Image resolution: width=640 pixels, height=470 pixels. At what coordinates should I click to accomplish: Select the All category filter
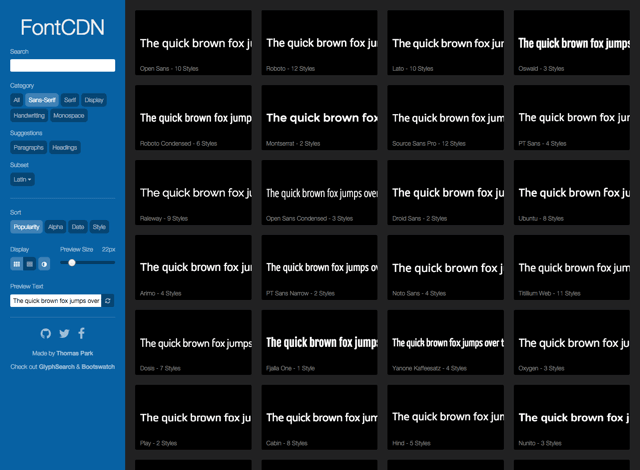tap(16, 100)
